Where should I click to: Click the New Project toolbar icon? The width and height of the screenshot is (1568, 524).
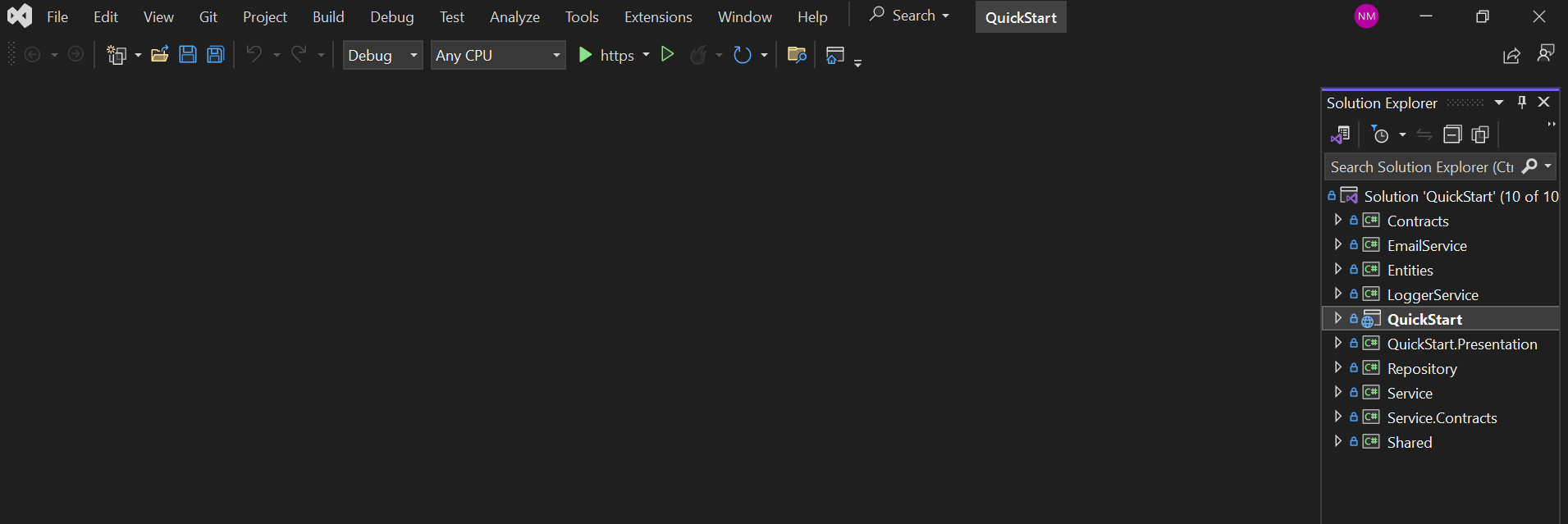[117, 55]
